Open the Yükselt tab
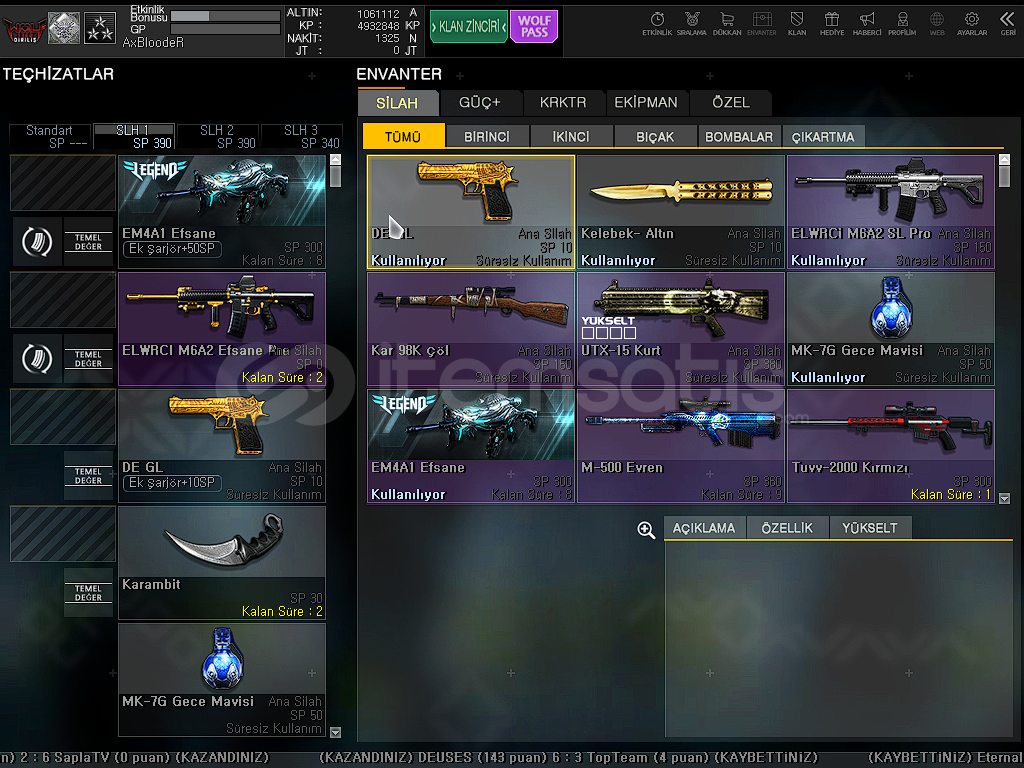The width and height of the screenshot is (1024, 768). pos(870,528)
